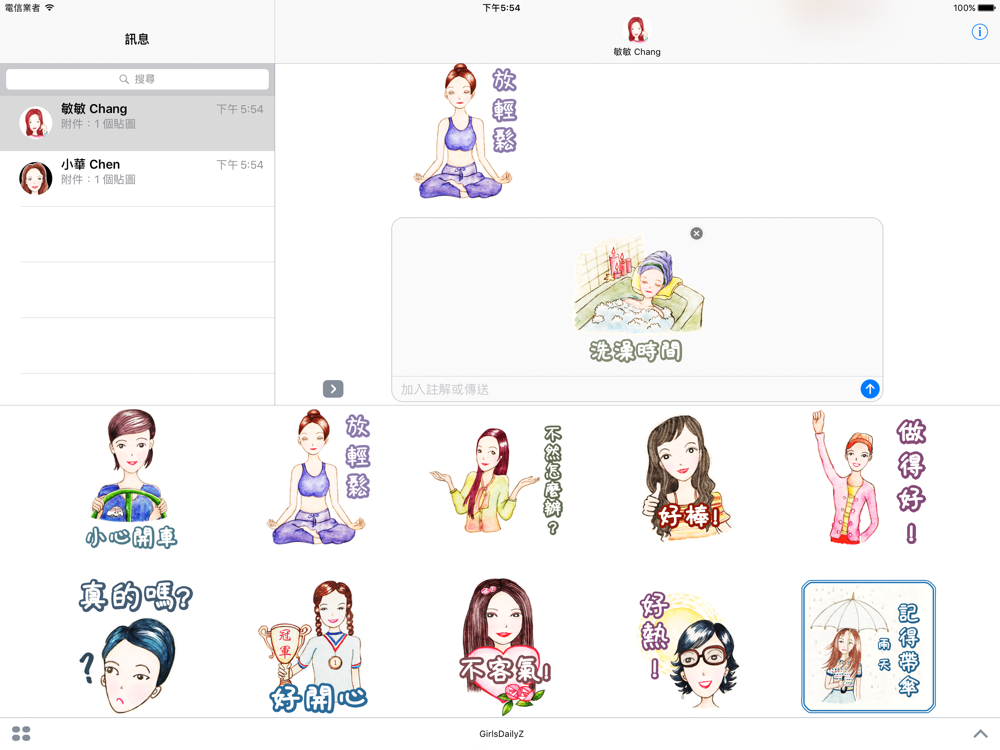
Task: Click the Wi-Fi icon in status bar
Action: tap(49, 8)
